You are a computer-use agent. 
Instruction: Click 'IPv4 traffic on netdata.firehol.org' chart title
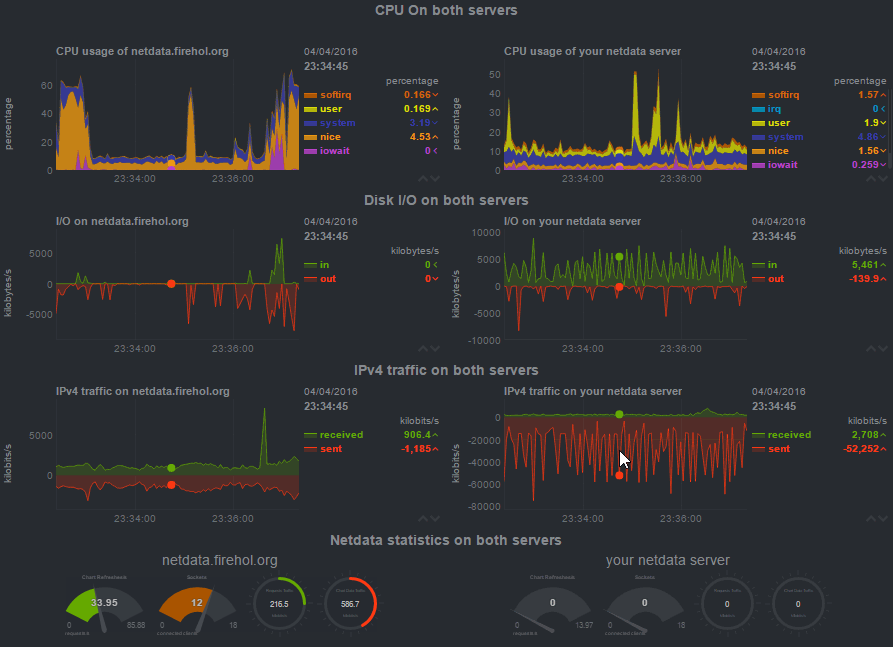point(142,391)
